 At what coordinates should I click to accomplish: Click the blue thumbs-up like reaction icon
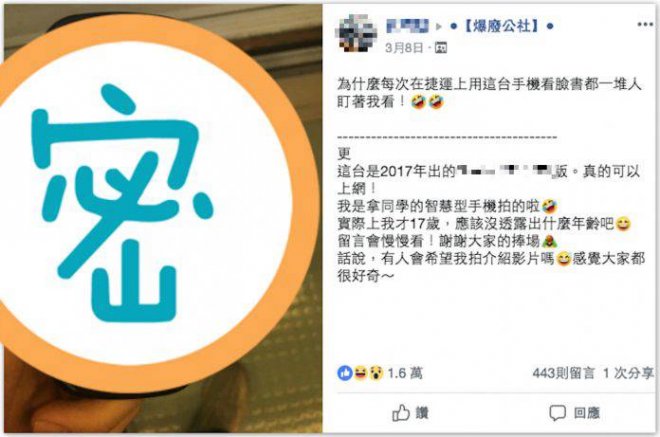(345, 373)
